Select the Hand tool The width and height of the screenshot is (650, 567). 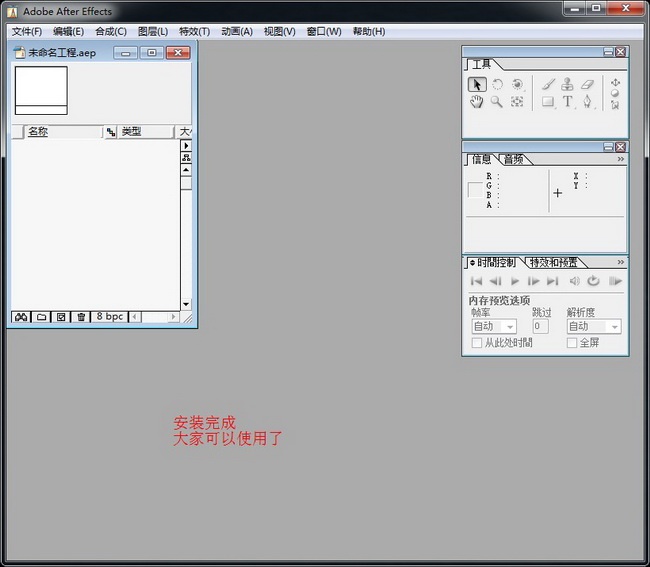[x=477, y=102]
